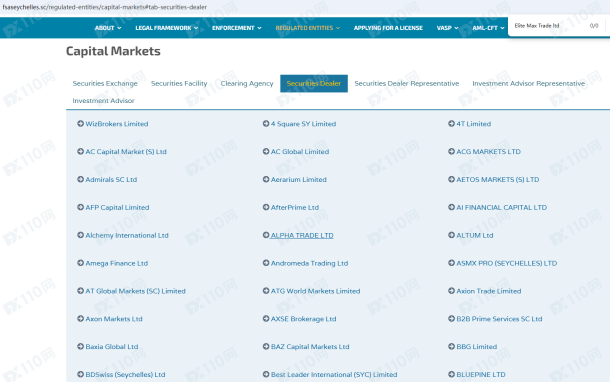Image resolution: width=610 pixels, height=382 pixels.
Task: Switch to the Clearing Agency tab
Action: [247, 83]
